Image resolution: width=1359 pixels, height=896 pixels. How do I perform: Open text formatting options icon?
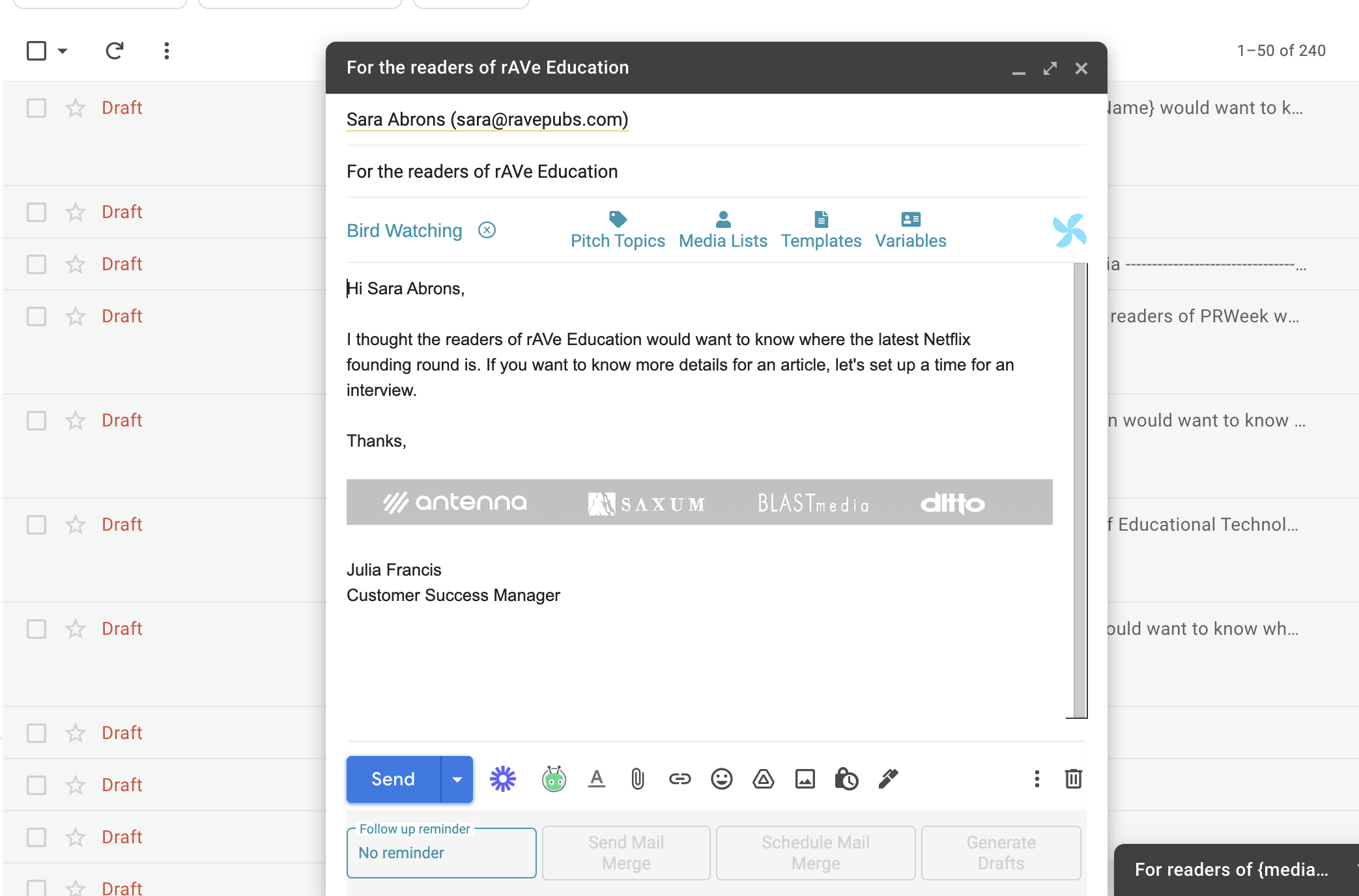[596, 779]
